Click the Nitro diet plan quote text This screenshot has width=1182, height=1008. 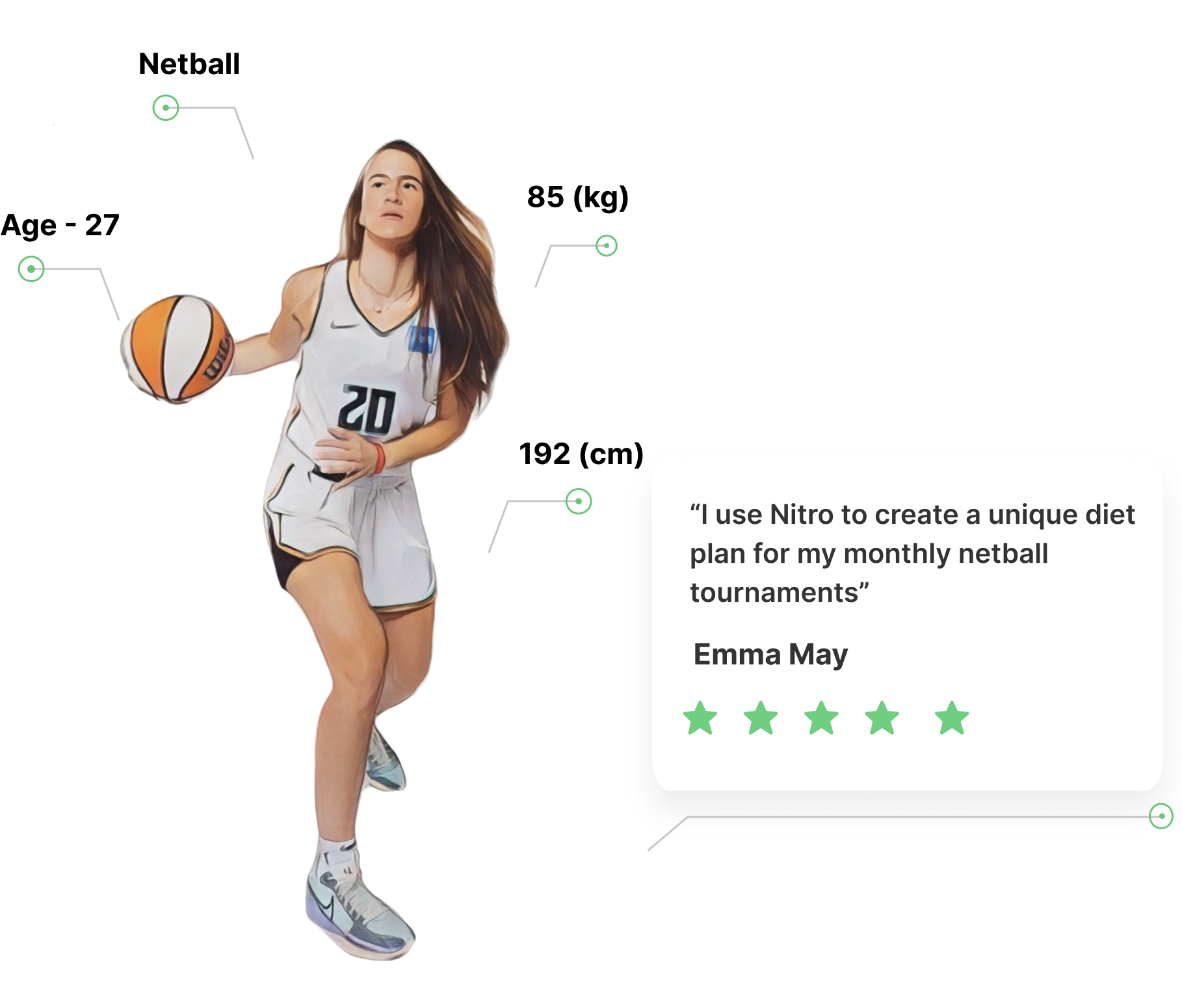(912, 553)
